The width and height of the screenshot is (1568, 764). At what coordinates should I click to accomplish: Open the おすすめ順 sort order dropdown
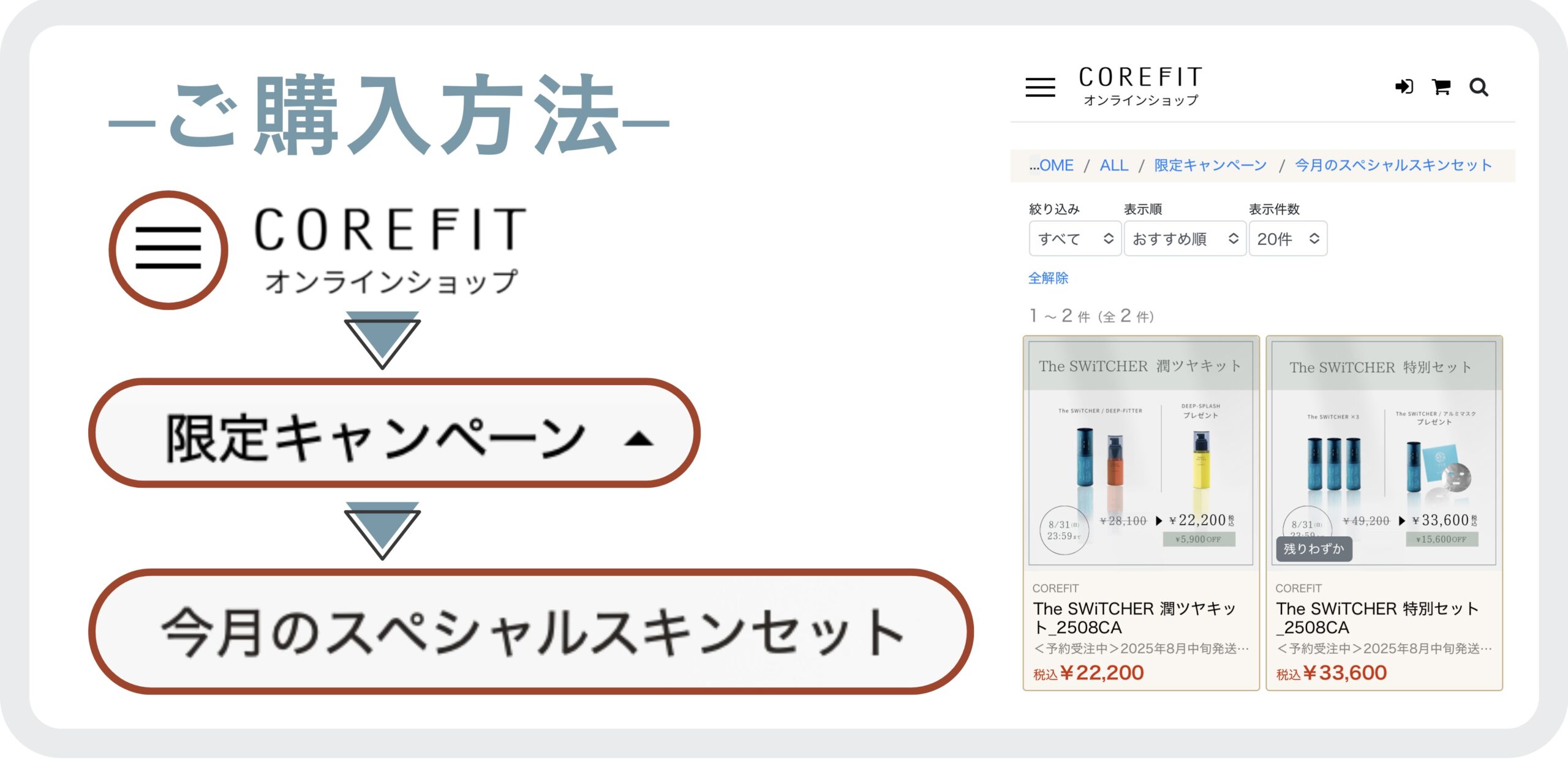pyautogui.click(x=1185, y=239)
